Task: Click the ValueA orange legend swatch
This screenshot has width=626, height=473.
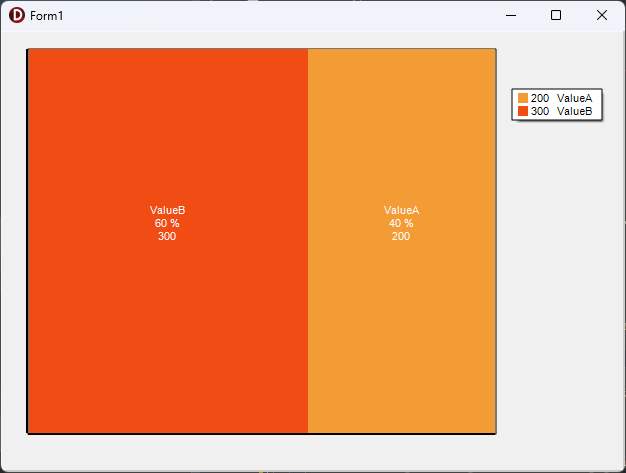Action: (x=523, y=98)
